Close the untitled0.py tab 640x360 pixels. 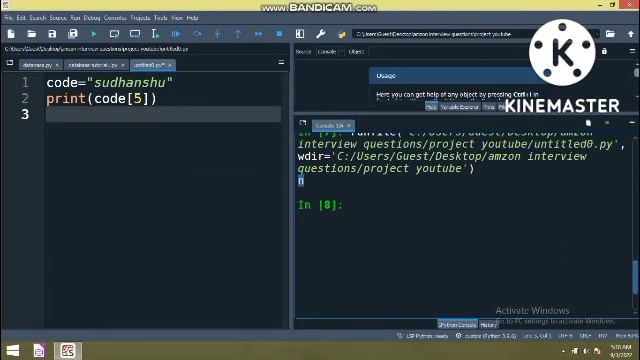click(170, 65)
